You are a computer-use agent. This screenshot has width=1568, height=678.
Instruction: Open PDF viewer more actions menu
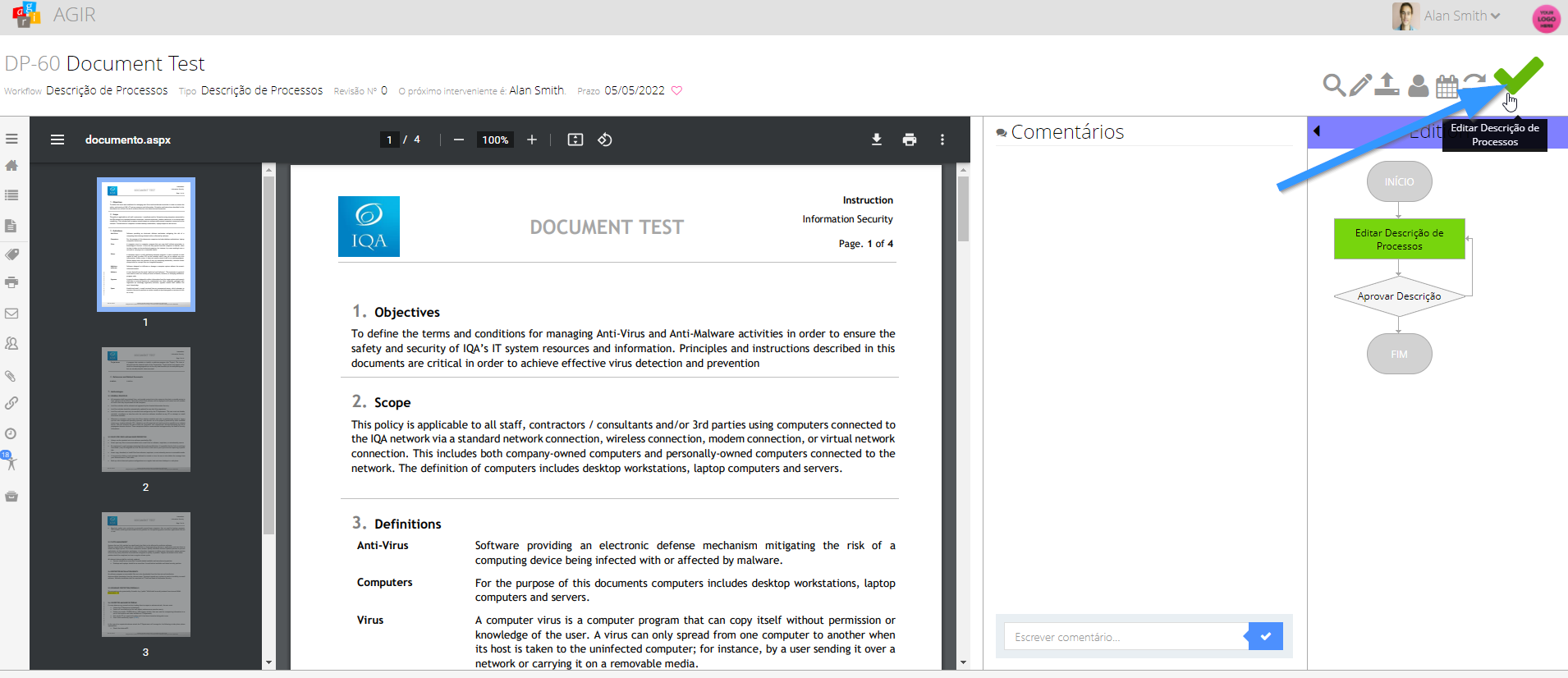click(x=942, y=140)
